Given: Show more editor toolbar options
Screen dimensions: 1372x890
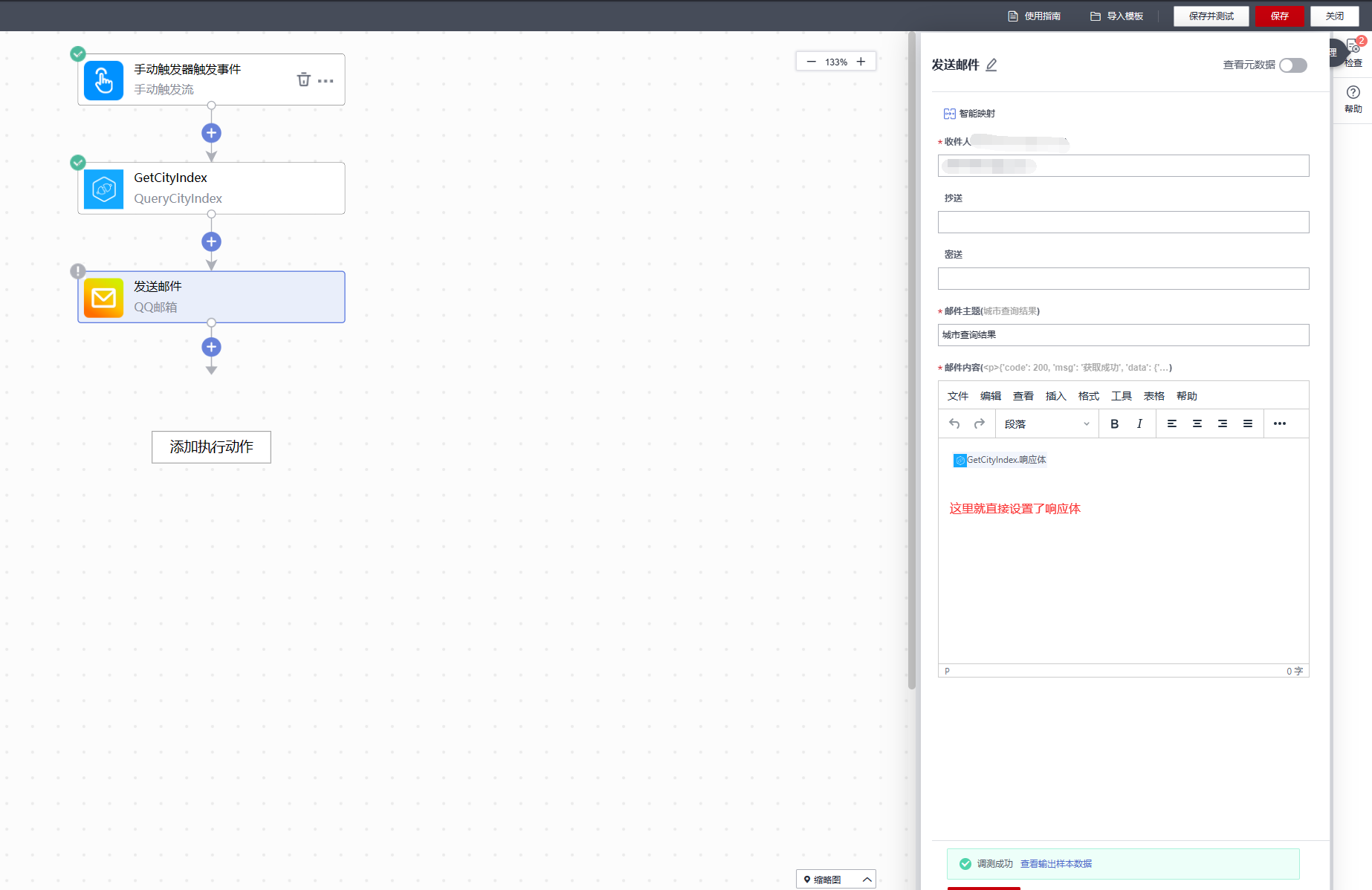Looking at the screenshot, I should point(1280,423).
